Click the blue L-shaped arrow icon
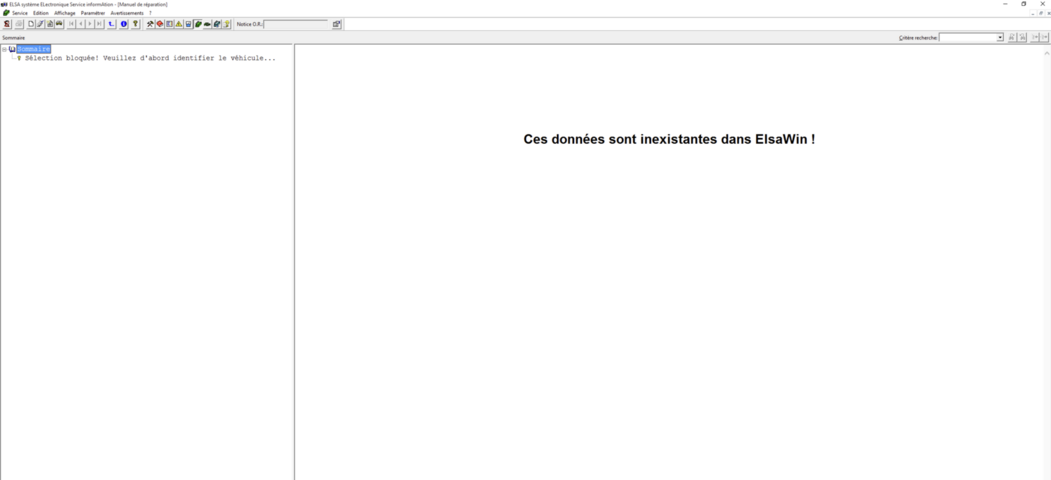 (111, 24)
